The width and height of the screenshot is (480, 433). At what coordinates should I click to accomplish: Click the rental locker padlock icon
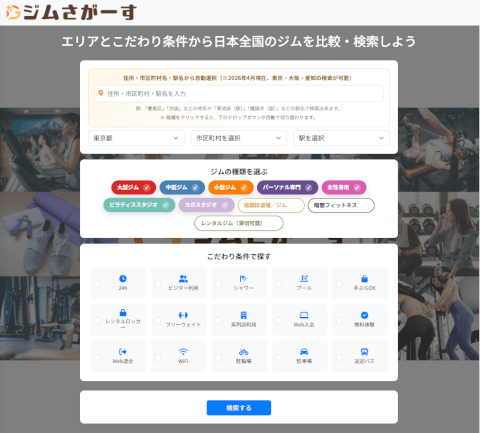pyautogui.click(x=123, y=312)
